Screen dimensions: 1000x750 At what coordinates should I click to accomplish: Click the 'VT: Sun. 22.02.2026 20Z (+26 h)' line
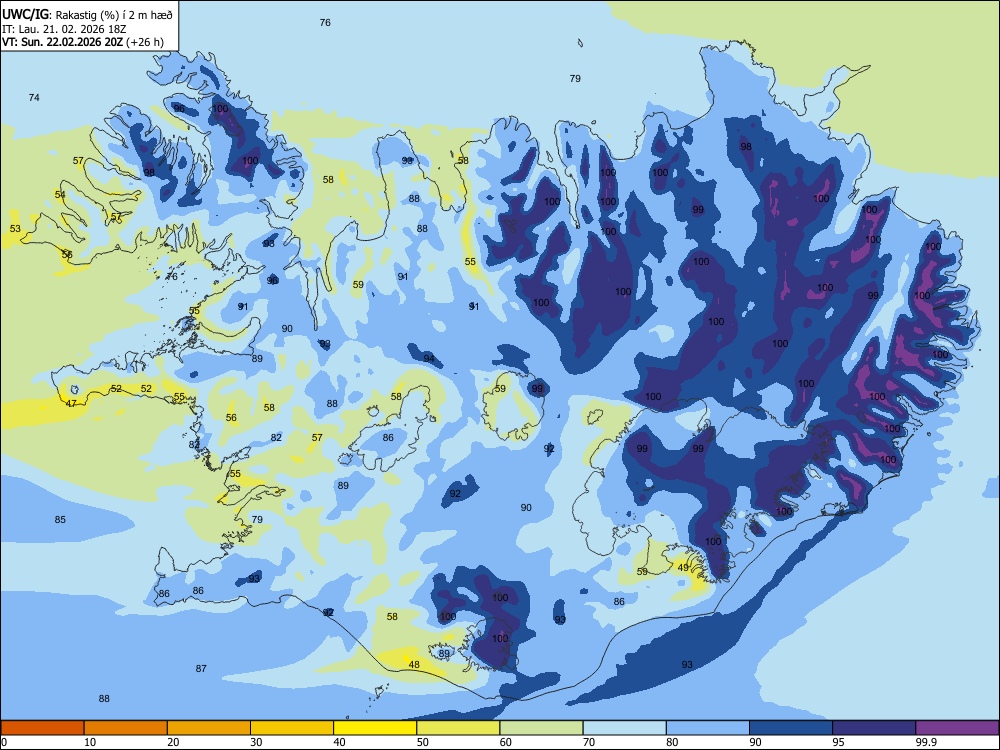[83, 42]
